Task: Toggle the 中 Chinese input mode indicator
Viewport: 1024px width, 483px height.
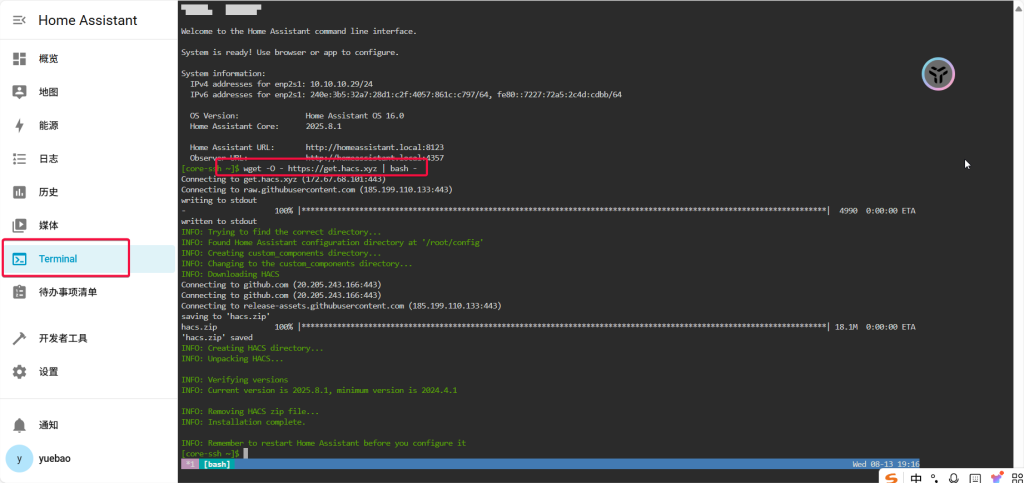Action: point(916,478)
